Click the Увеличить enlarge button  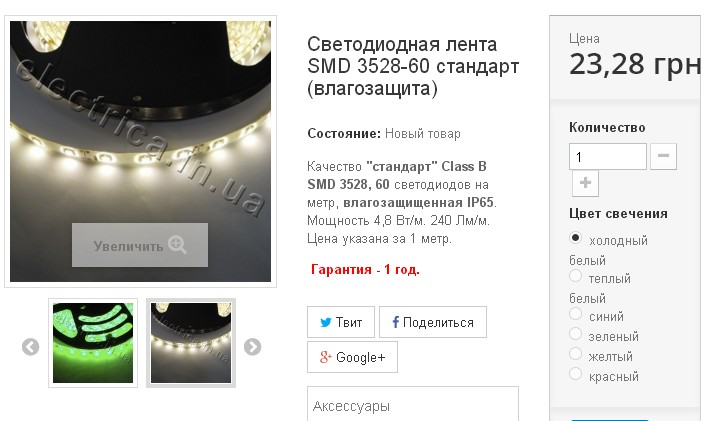140,245
